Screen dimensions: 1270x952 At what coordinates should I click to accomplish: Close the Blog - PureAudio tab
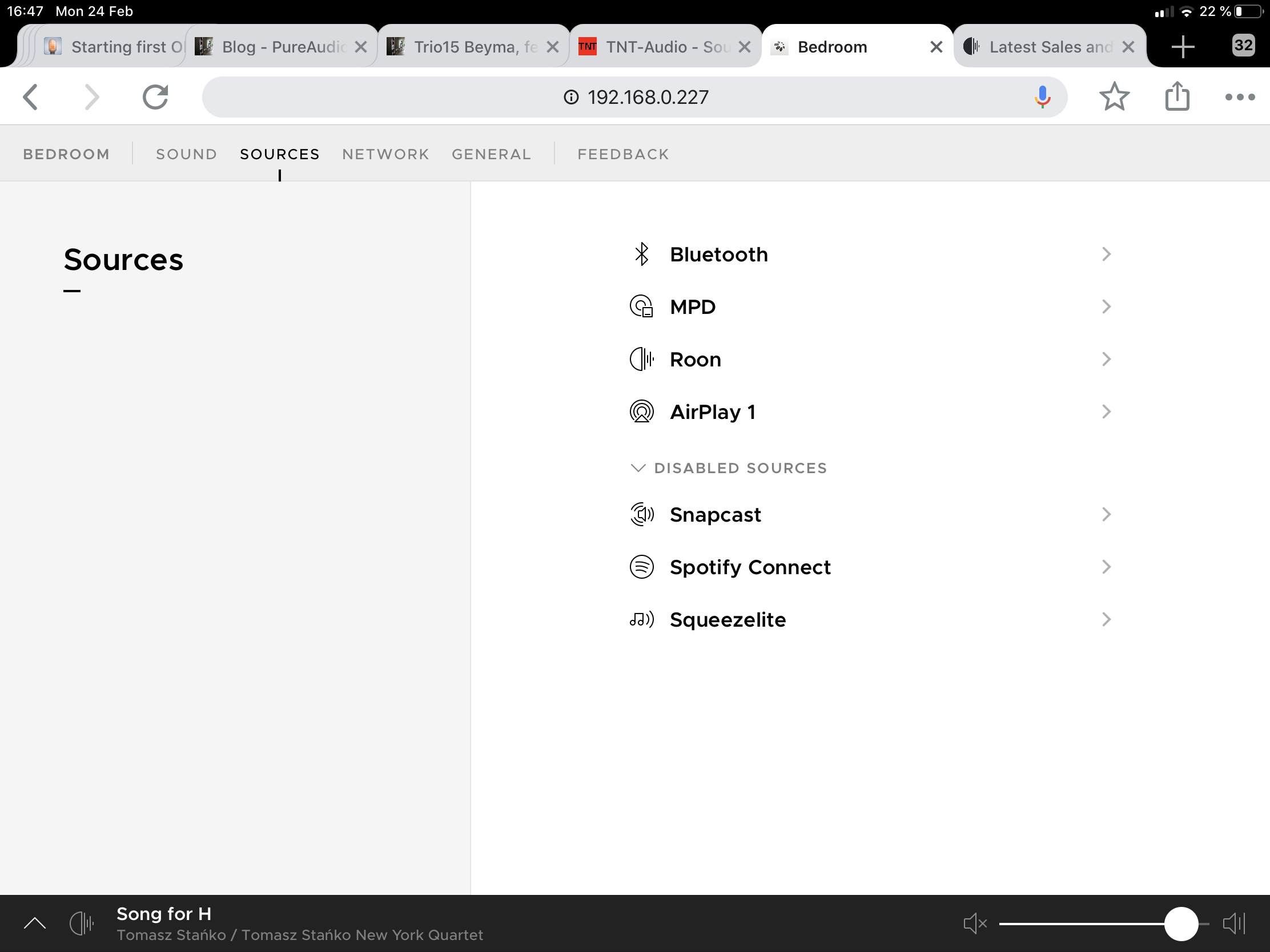tap(360, 47)
